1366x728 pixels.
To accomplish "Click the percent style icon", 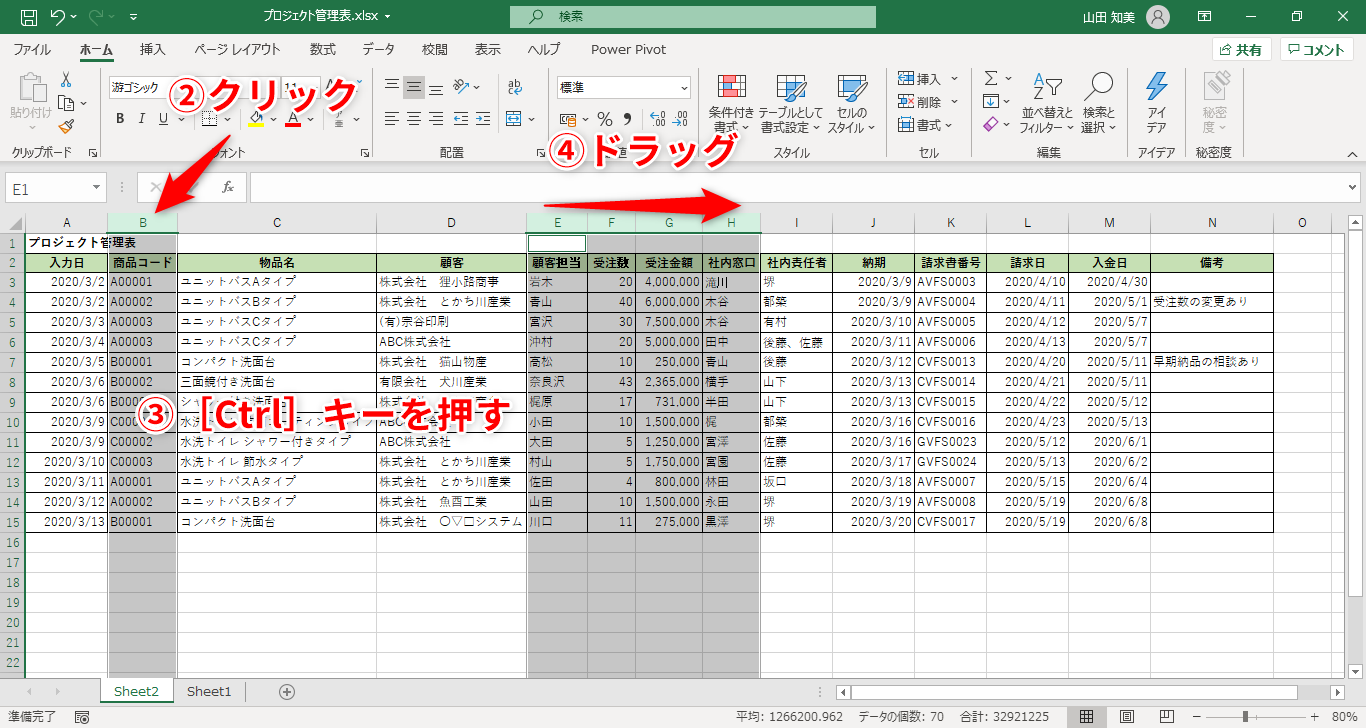I will (605, 119).
